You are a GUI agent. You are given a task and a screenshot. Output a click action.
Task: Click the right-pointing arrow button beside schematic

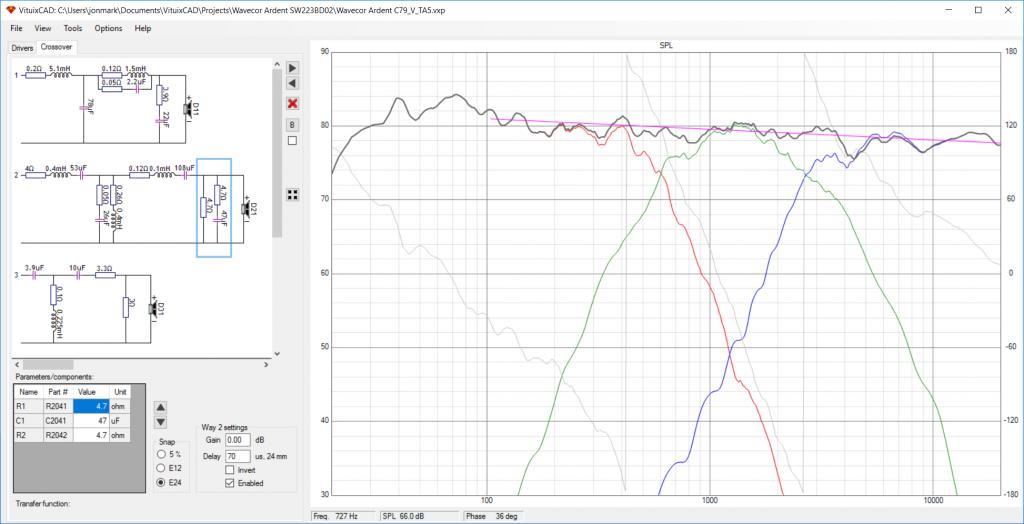[293, 68]
